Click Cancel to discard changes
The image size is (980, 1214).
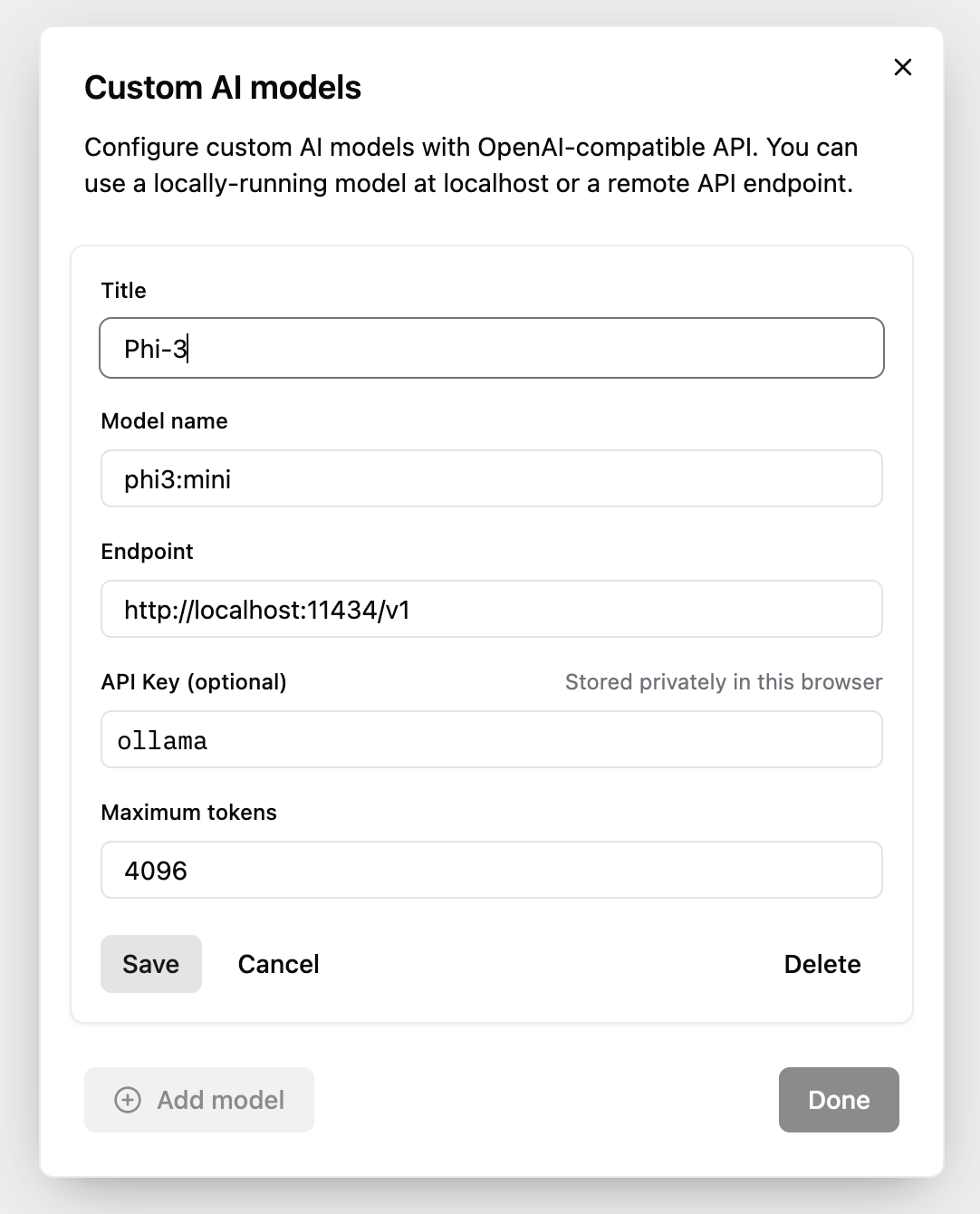(278, 964)
